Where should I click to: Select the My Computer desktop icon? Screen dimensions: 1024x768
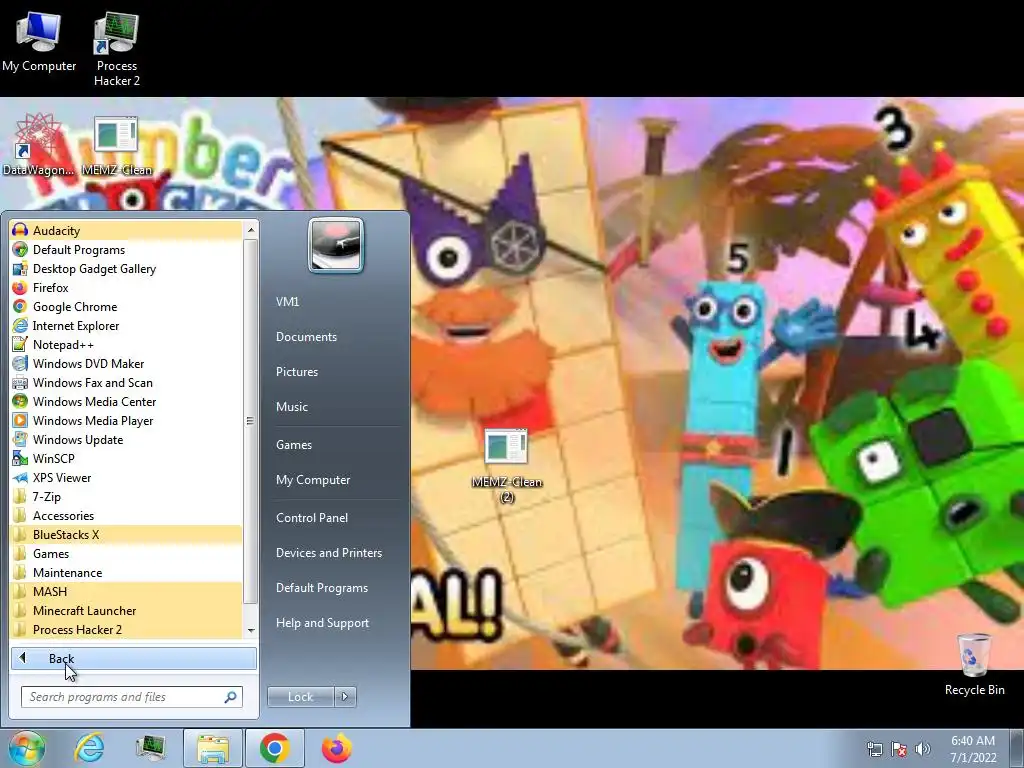[39, 41]
